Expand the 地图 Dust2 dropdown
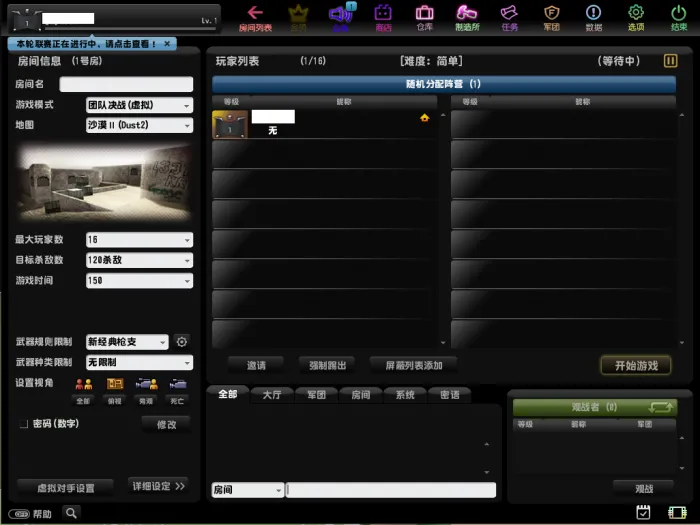 click(x=139, y=125)
